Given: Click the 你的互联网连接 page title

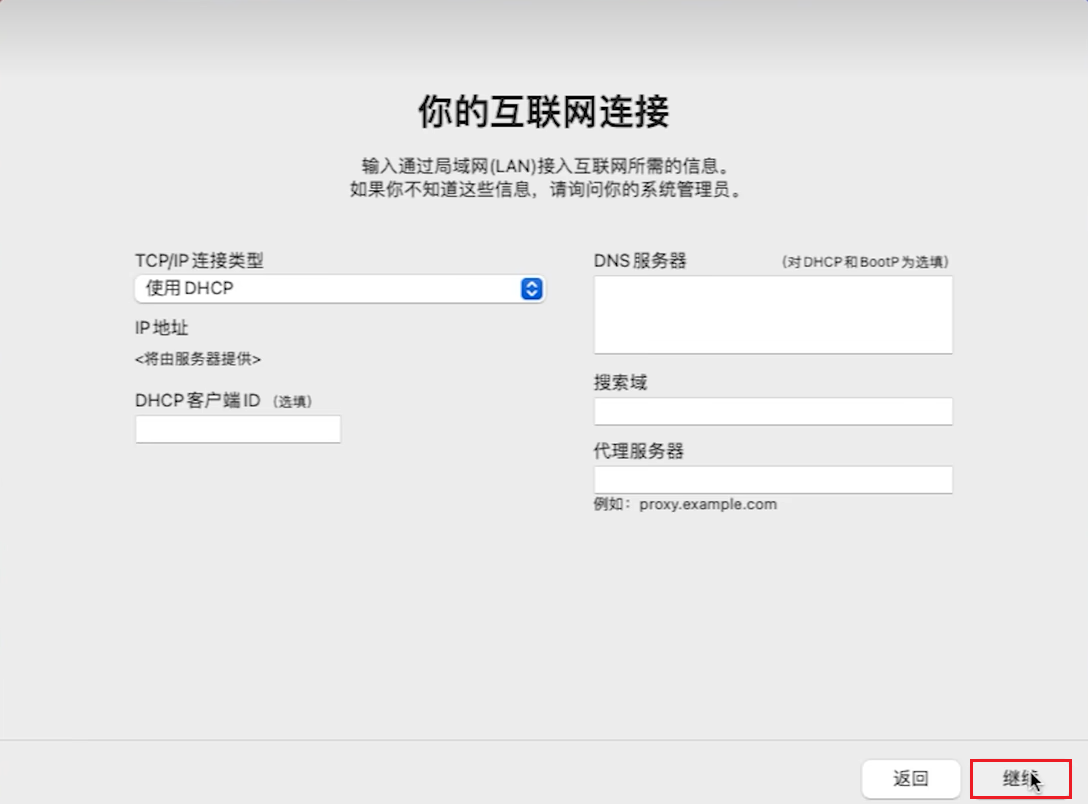Looking at the screenshot, I should 544,114.
